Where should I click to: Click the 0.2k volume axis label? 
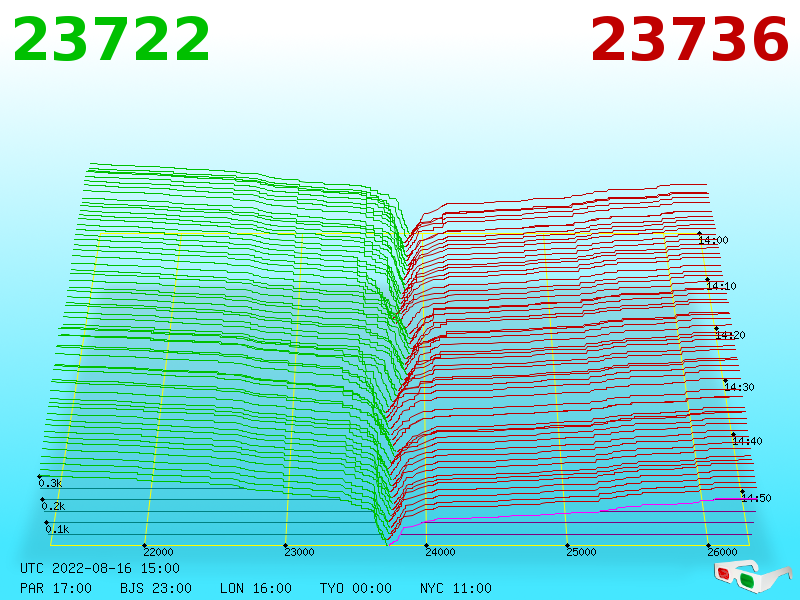click(54, 506)
